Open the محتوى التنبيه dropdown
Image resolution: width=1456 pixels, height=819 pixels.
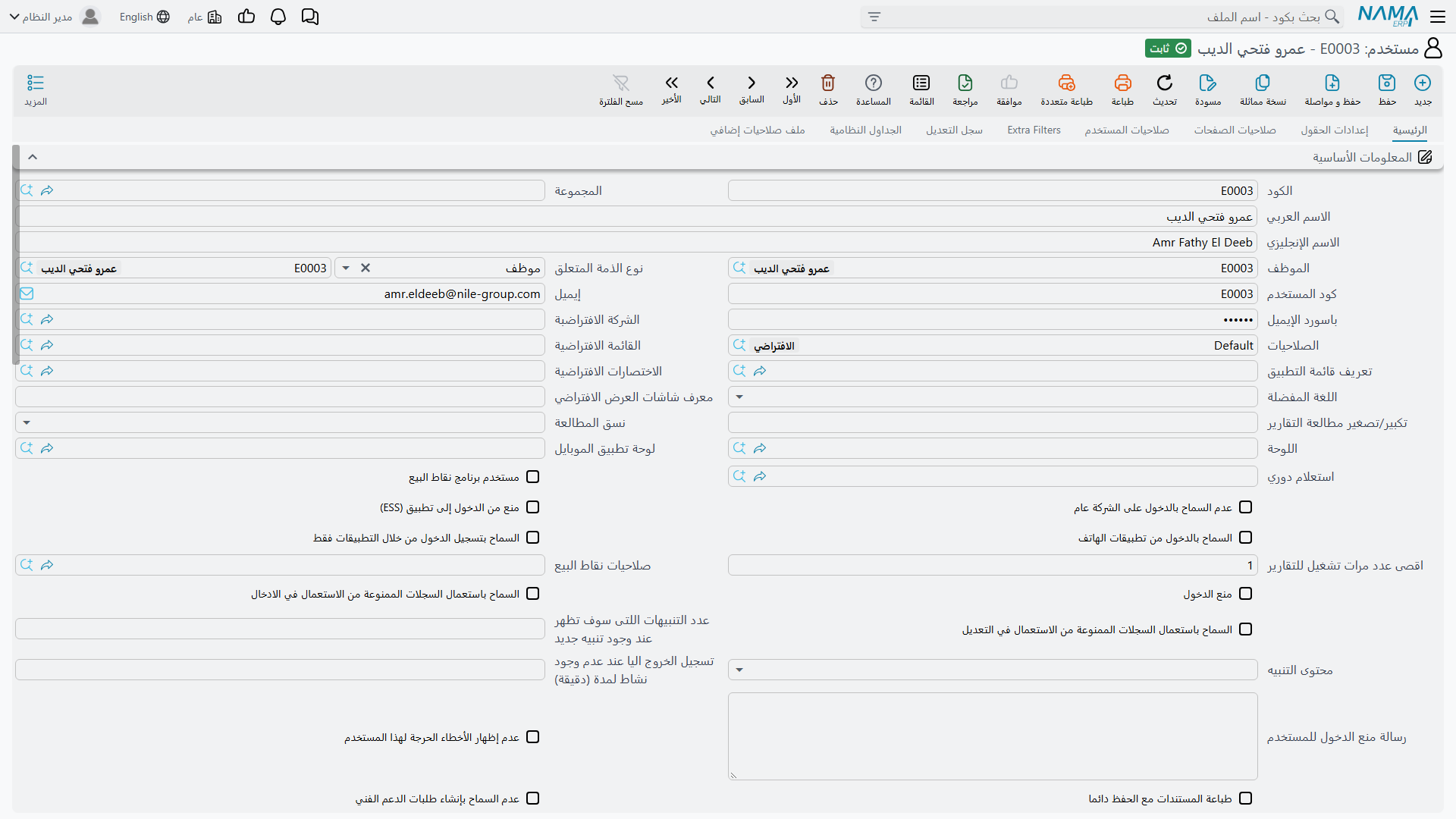coord(739,670)
